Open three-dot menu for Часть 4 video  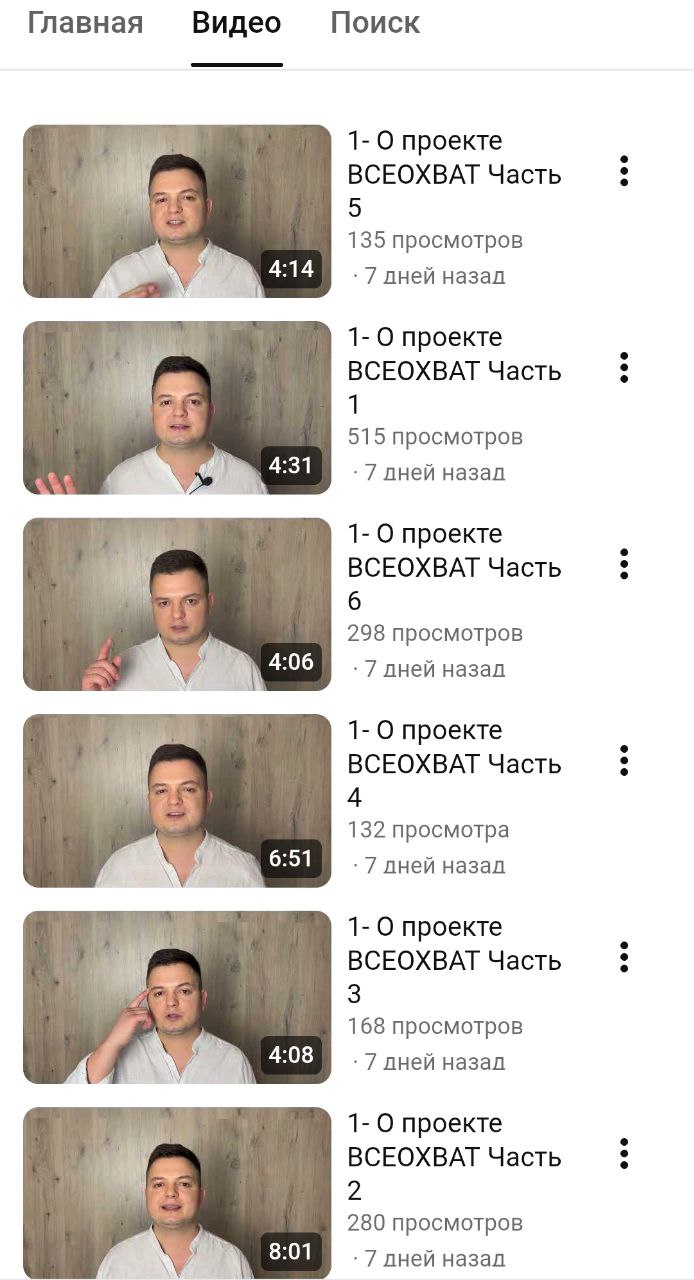point(624,760)
